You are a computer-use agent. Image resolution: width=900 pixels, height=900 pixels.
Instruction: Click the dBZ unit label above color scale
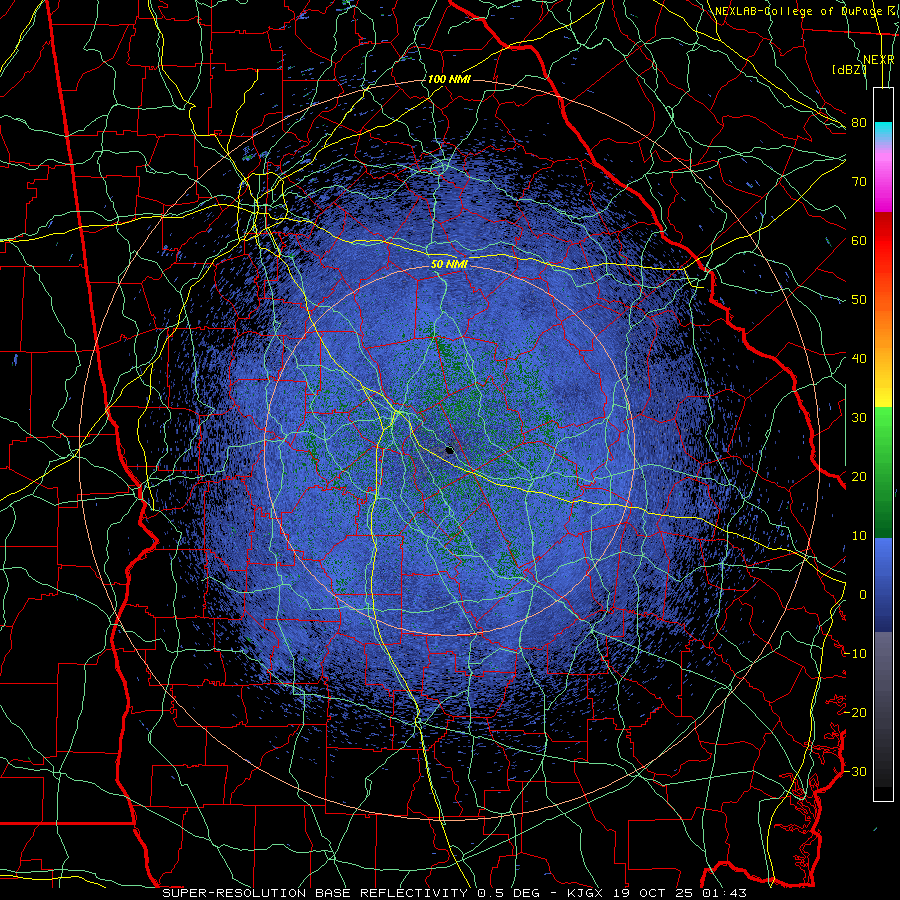tap(849, 70)
